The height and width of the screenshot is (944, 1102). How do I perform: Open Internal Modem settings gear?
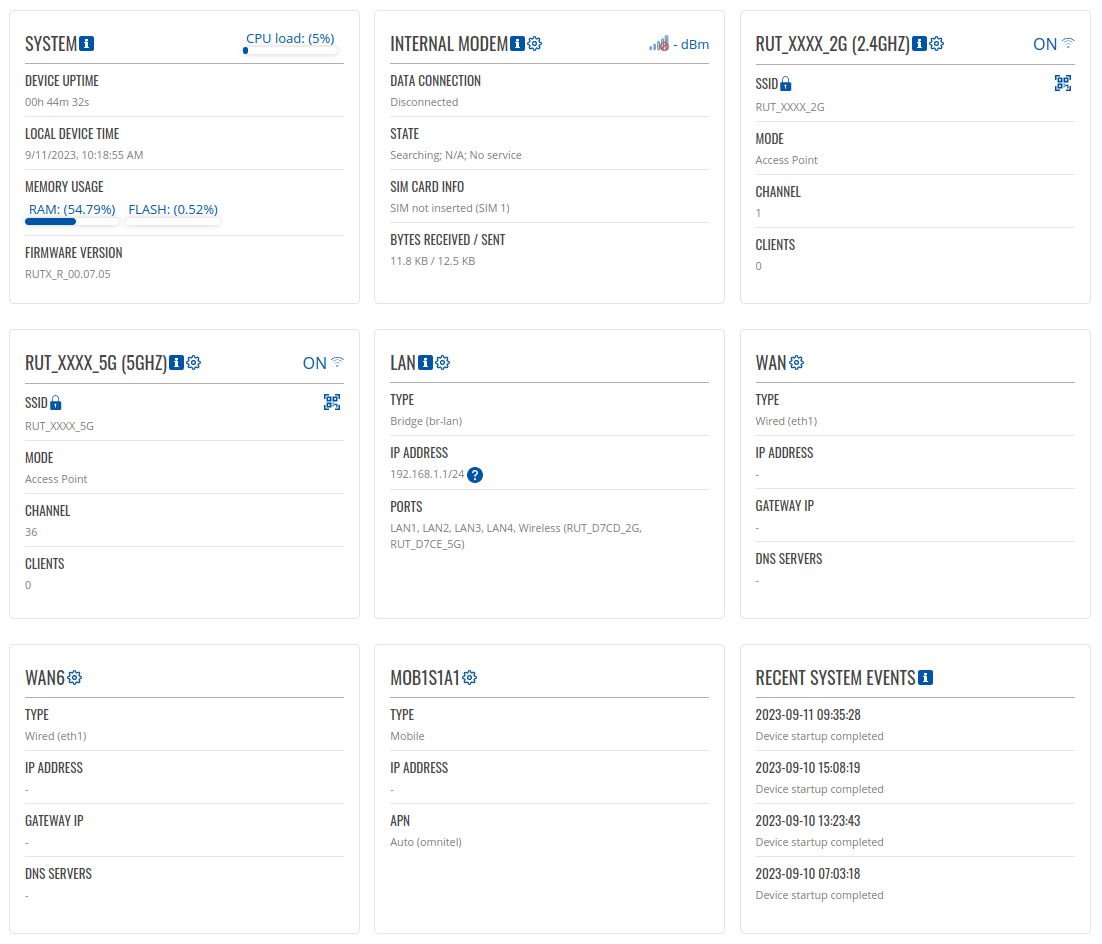click(x=535, y=44)
